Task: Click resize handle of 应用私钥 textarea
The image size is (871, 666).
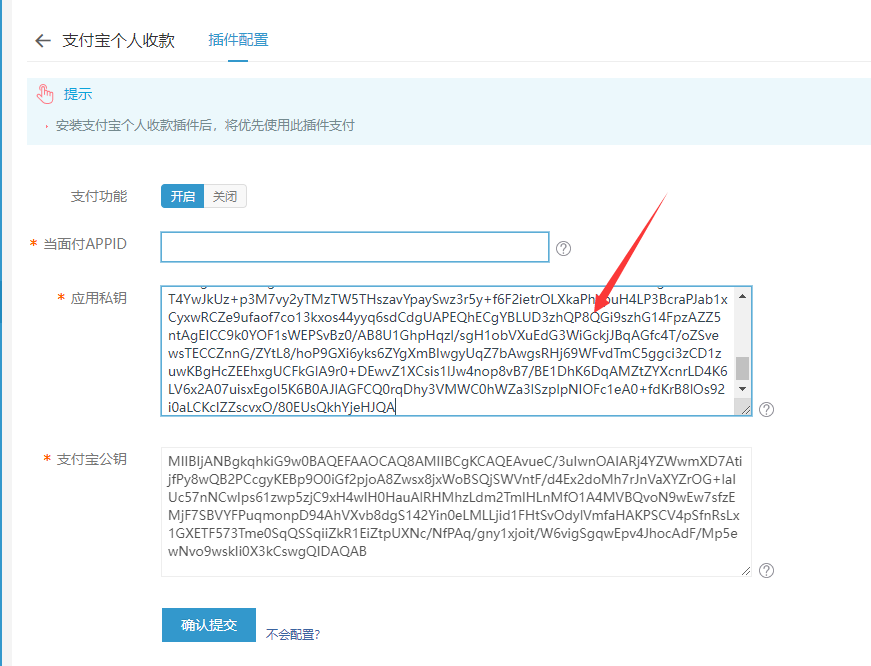Action: click(745, 410)
